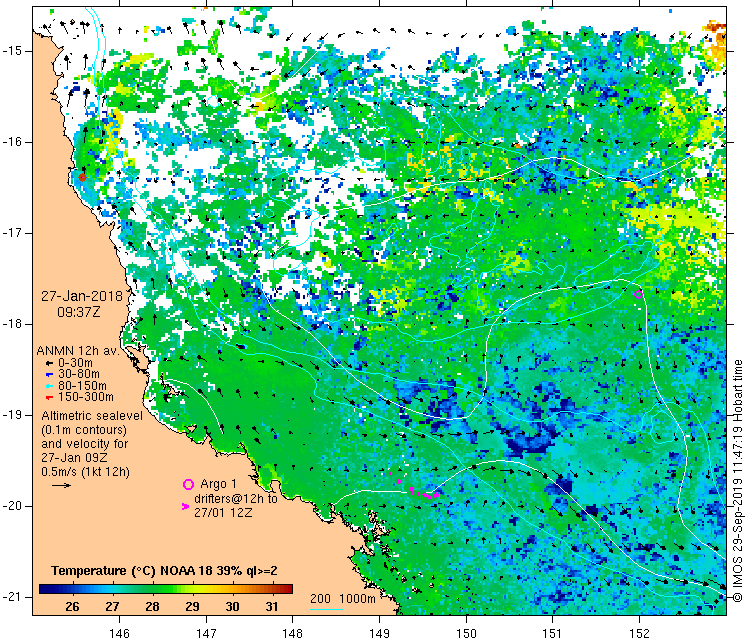Viewport: 750px width, 640px height.
Task: Click the black 0-30m arrow legend icon
Action: pyautogui.click(x=47, y=363)
